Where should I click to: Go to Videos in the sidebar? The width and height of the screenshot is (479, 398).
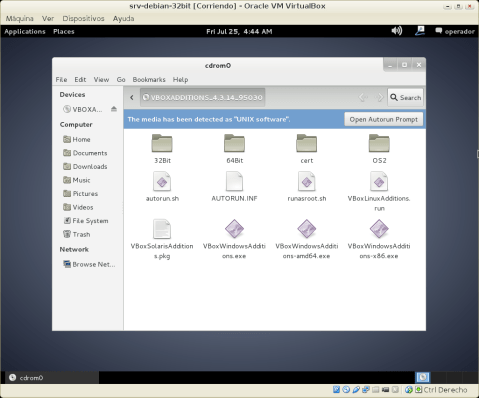click(78, 207)
